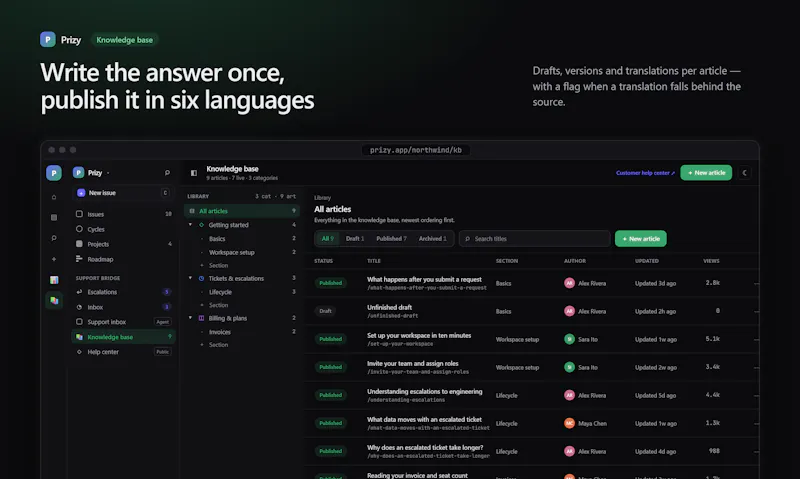Click the green diamond icon beside Getting started
This screenshot has width=800, height=479.
click(201, 225)
